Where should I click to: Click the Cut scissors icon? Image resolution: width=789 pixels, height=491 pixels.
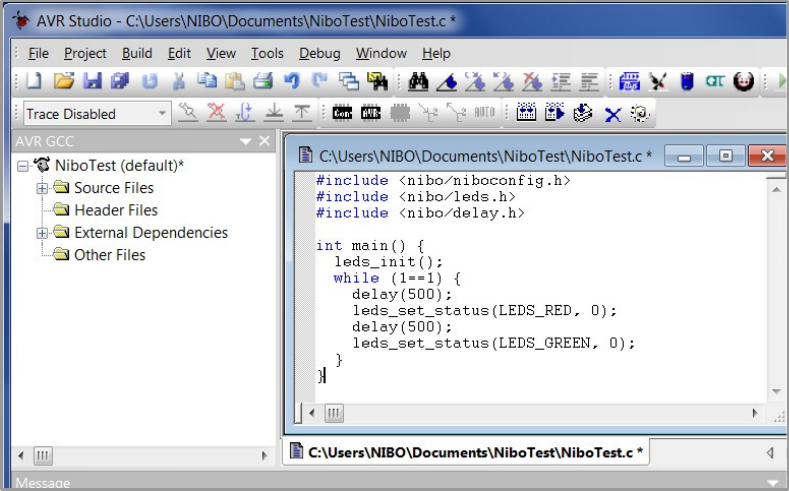[x=179, y=82]
